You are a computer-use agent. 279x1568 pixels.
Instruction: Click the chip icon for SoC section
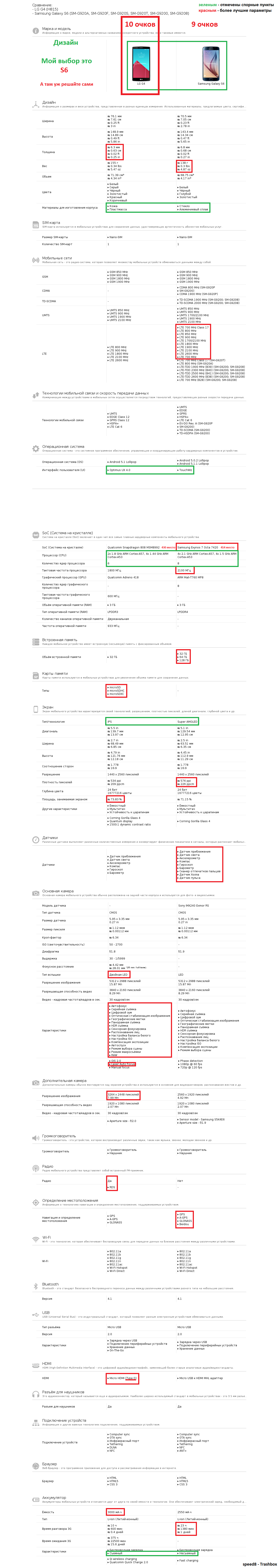click(x=36, y=535)
